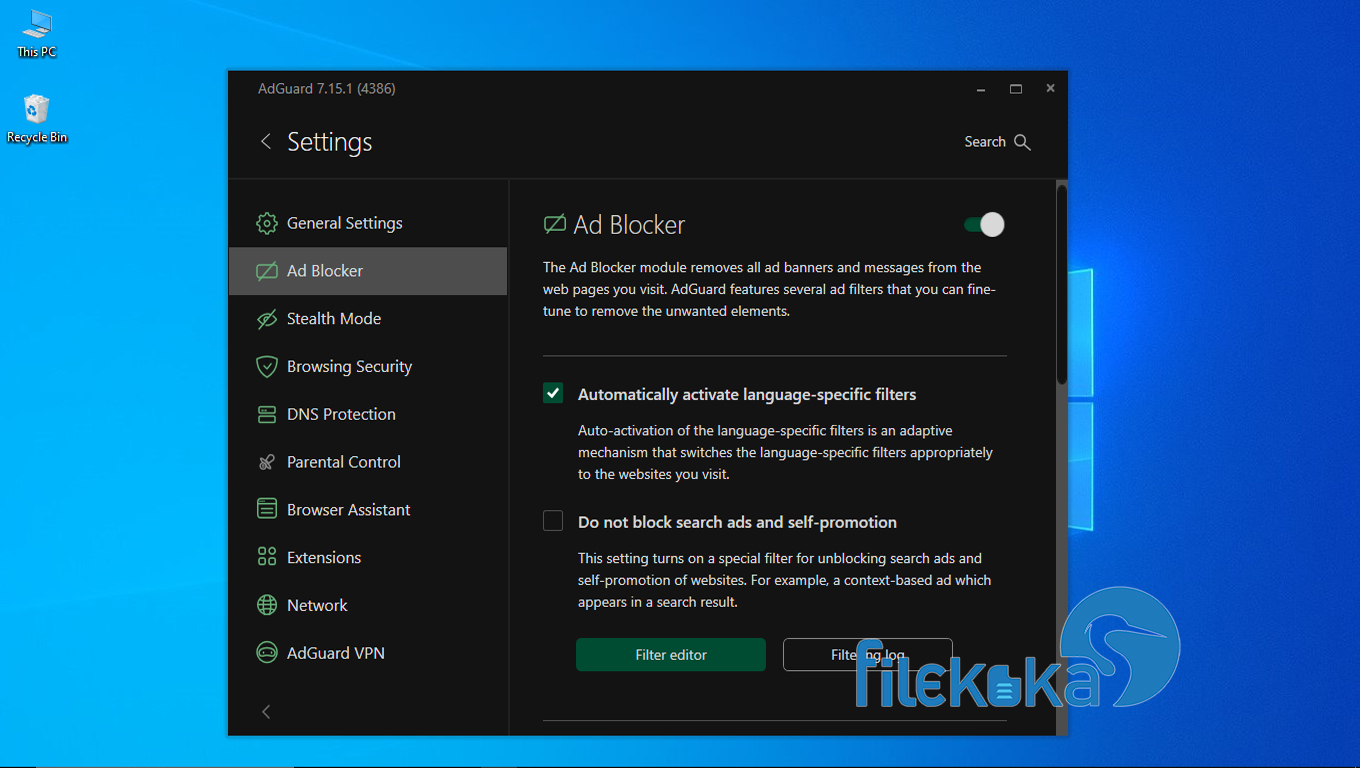Click the AdGuard 7.15.1 (4386) window title
Screen dimensions: 1360x768
[x=327, y=89]
